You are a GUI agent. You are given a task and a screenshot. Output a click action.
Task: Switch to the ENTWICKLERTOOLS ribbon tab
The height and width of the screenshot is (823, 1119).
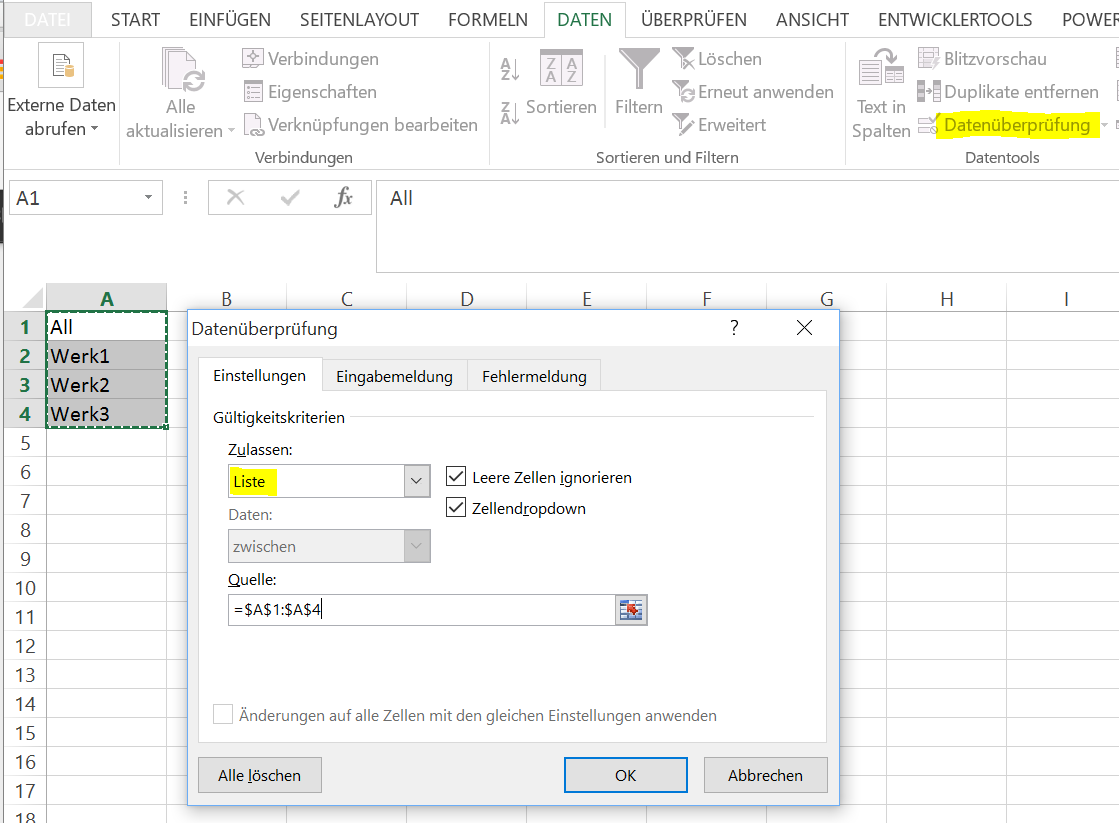955,19
